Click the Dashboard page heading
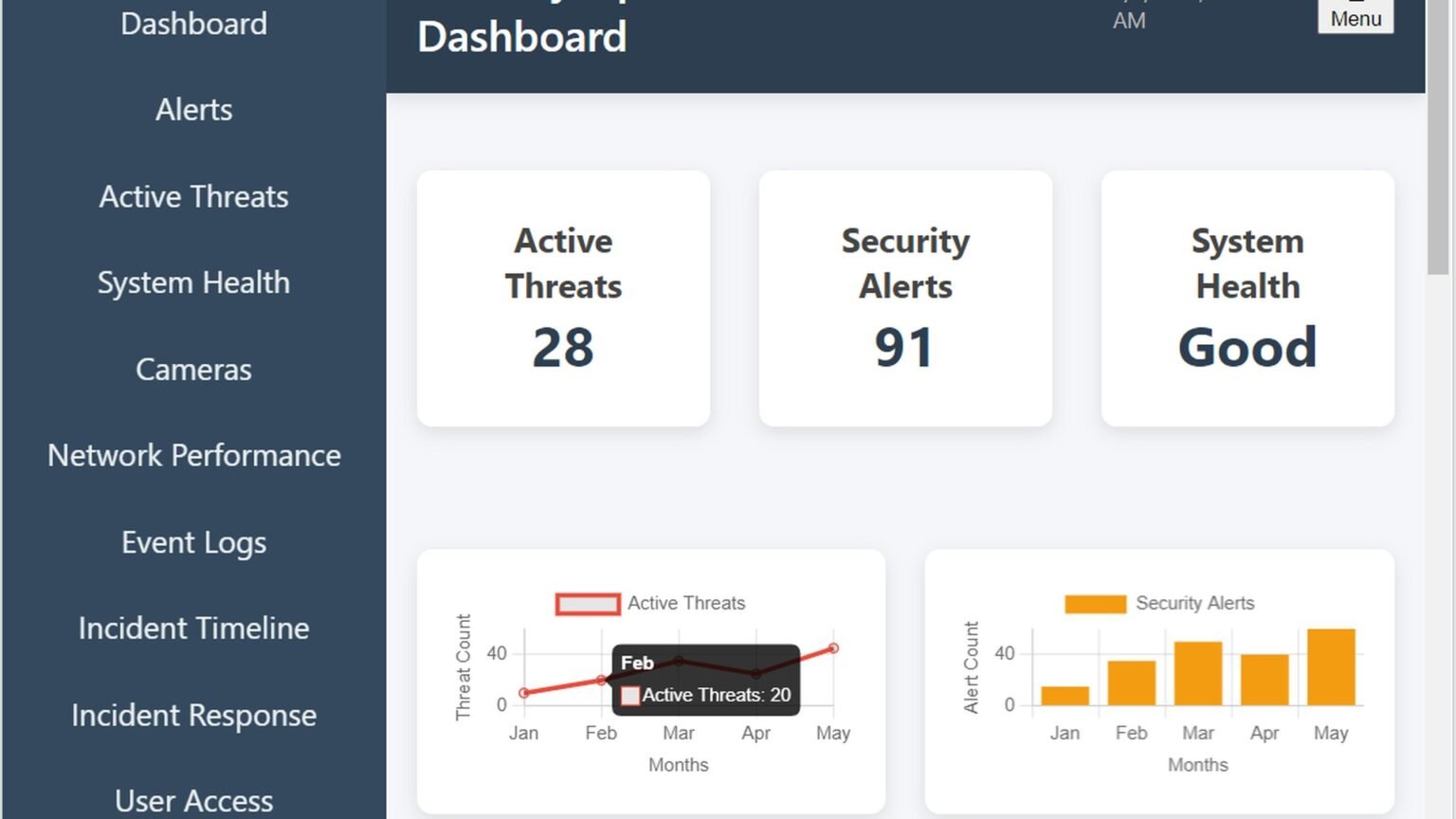This screenshot has width=1456, height=819. pyautogui.click(x=522, y=37)
